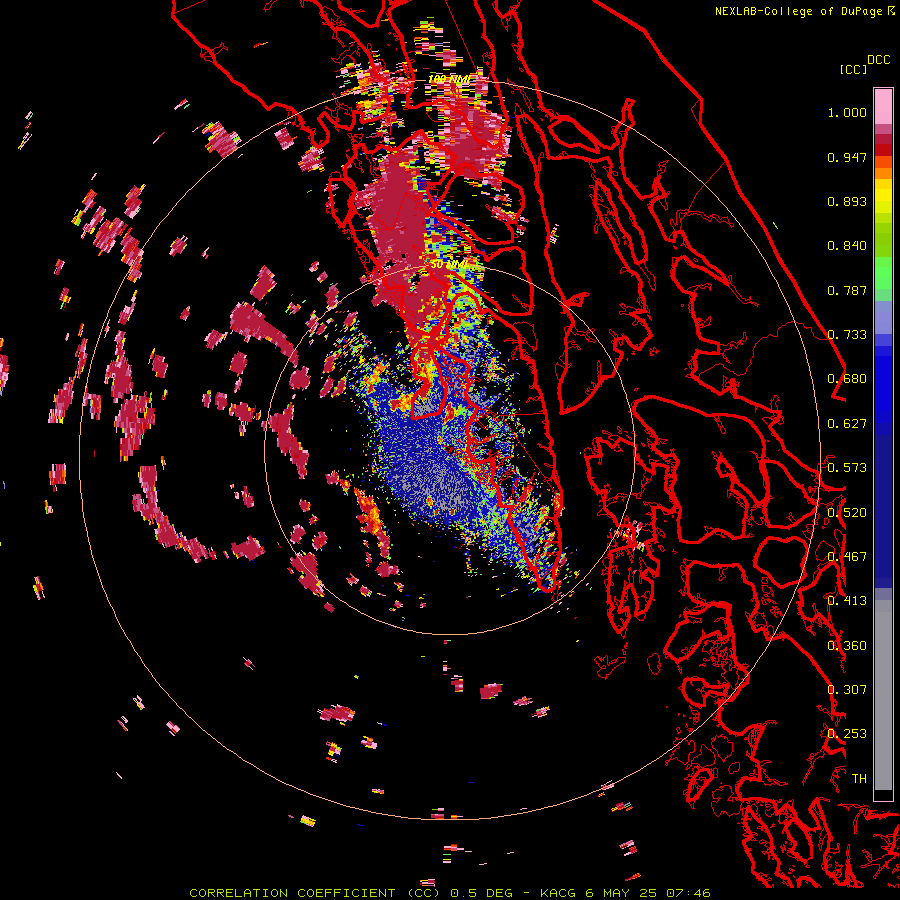This screenshot has width=900, height=900.
Task: Click the CORRELATION COEFFICIENT caption text
Action: pos(292,893)
